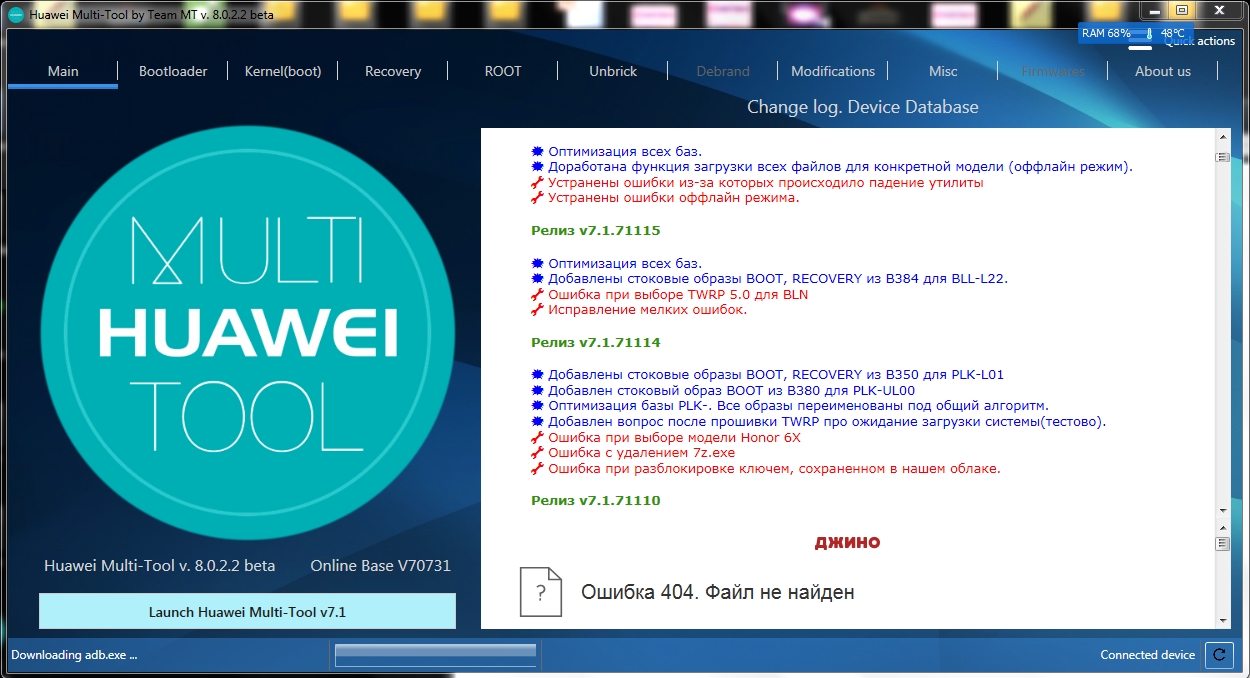Viewport: 1250px width, 678px height.
Task: Click line 'Оптимизация базы PLK-'
Action: point(790,405)
